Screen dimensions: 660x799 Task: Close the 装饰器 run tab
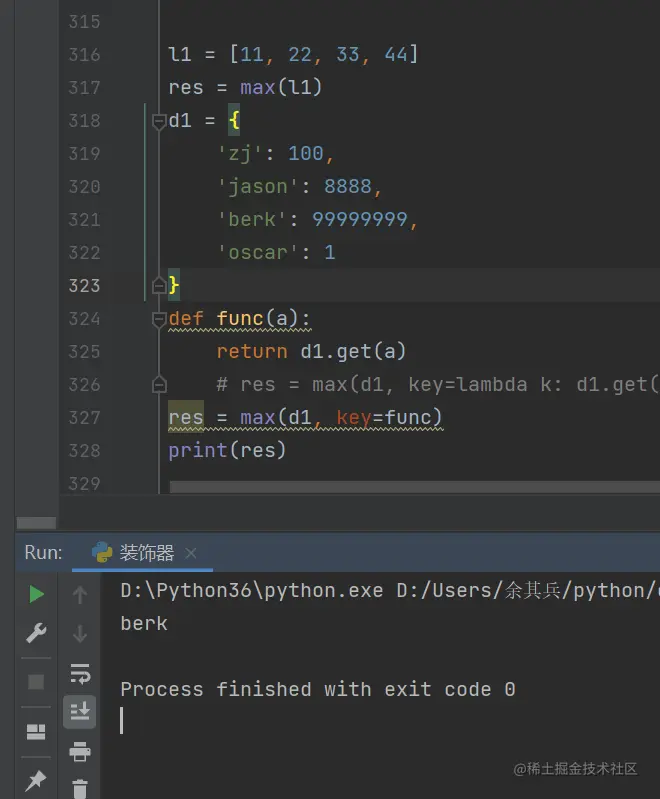point(191,553)
